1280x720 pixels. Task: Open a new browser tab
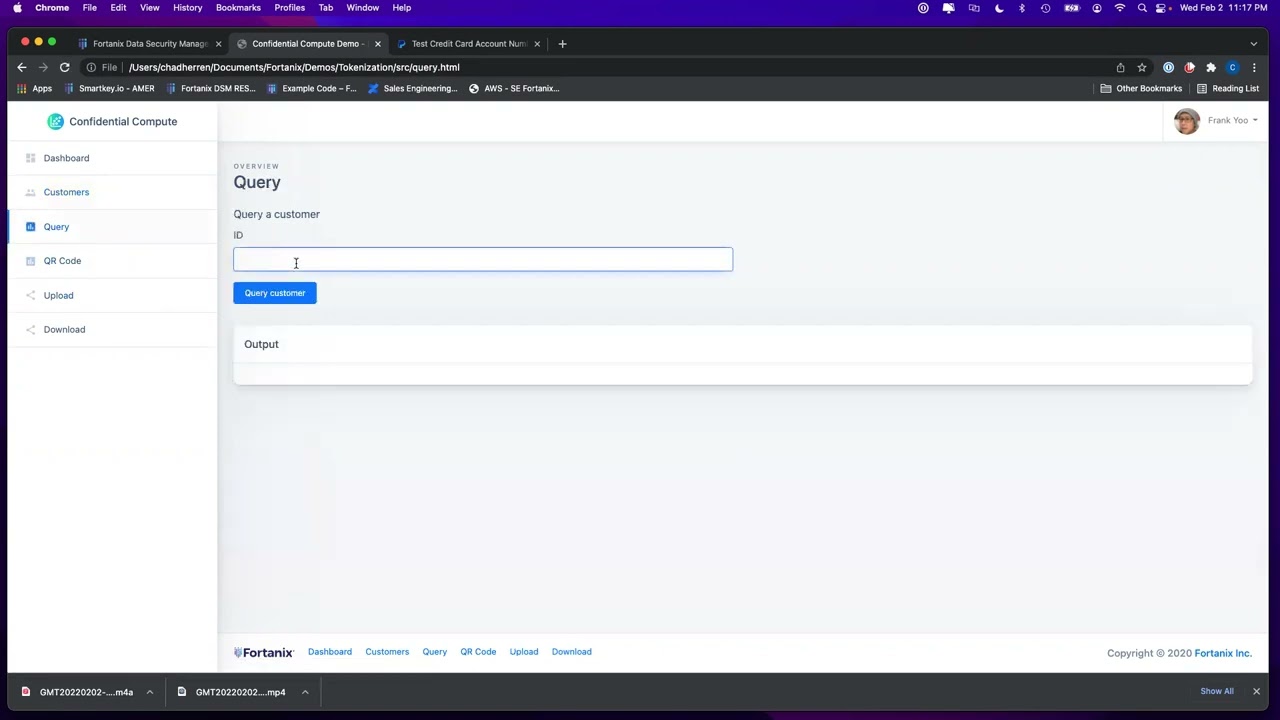(x=562, y=44)
